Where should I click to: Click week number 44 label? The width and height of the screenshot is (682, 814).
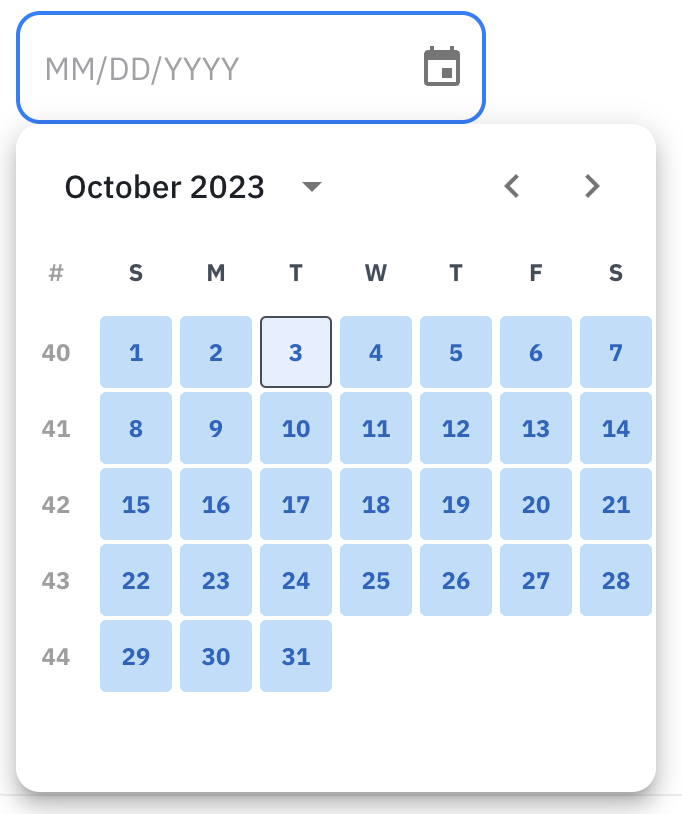56,656
